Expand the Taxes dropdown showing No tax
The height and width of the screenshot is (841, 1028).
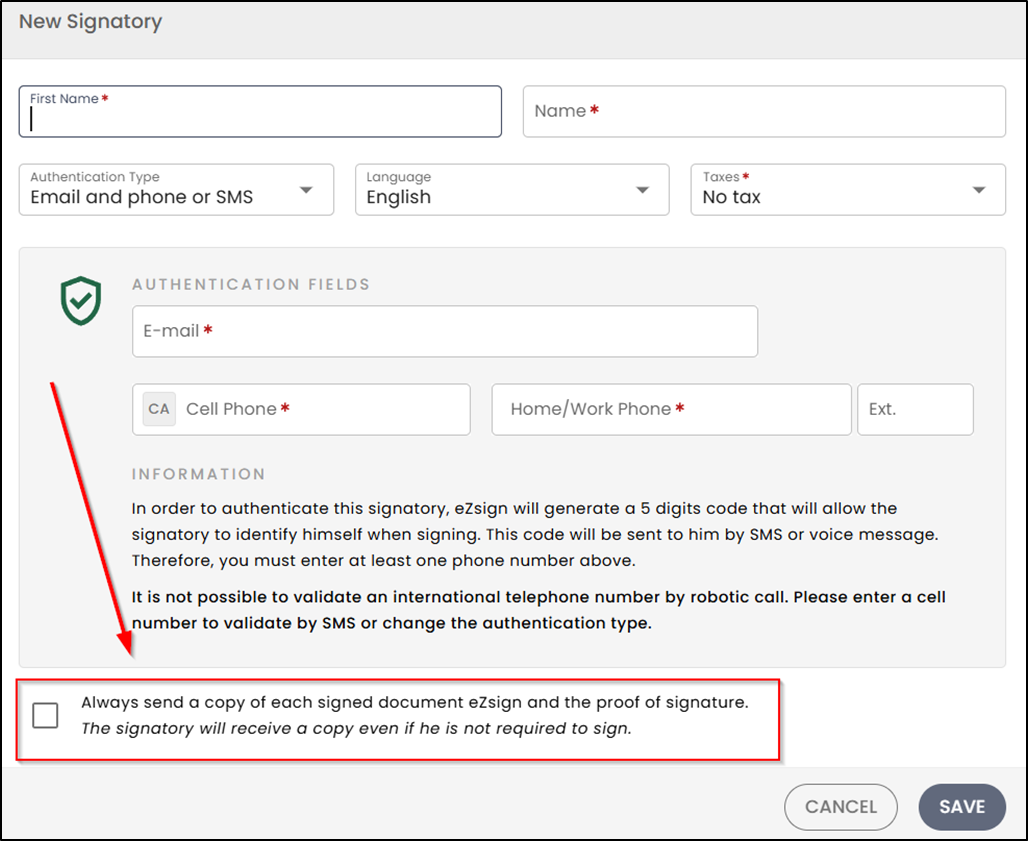pyautogui.click(x=848, y=189)
